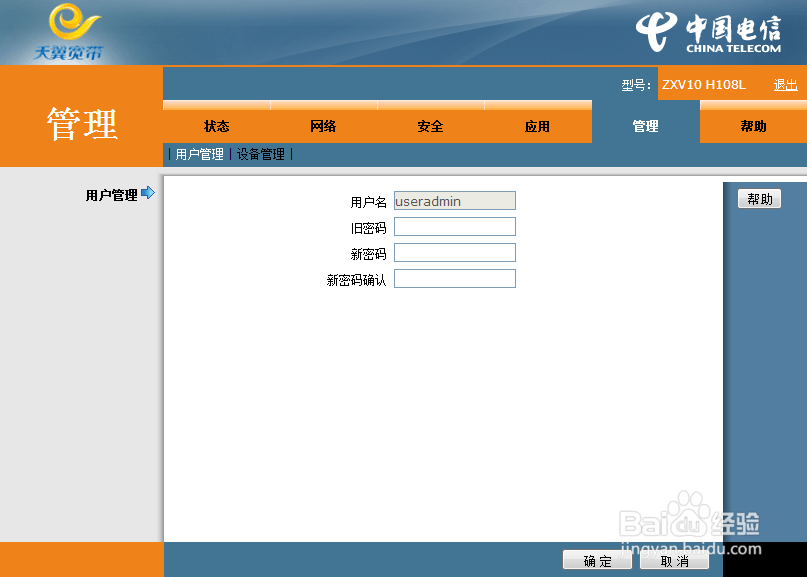Click the 退出 logout link
Image resolution: width=807 pixels, height=577 pixels.
(786, 85)
